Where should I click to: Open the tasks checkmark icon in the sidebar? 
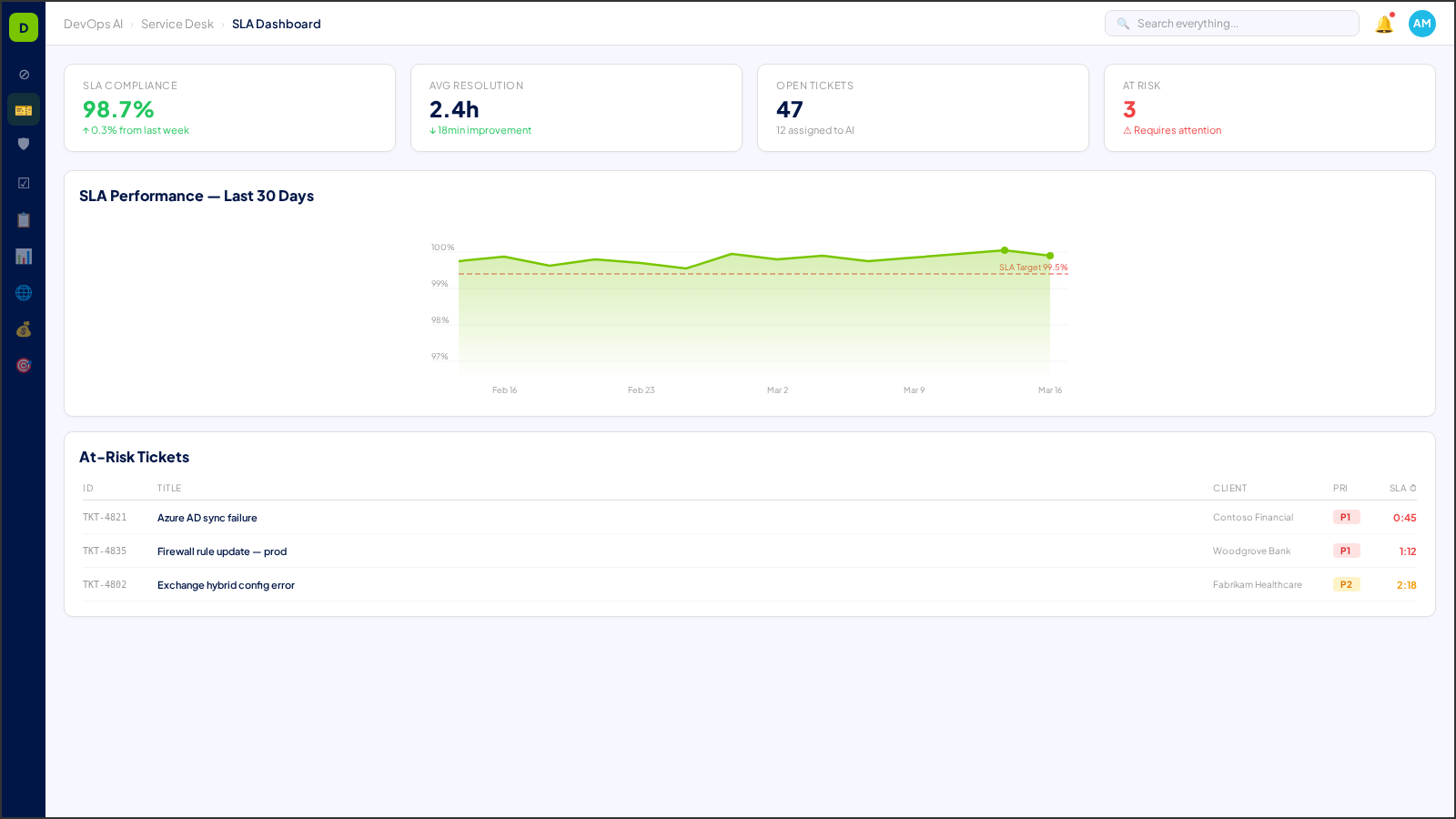click(23, 182)
